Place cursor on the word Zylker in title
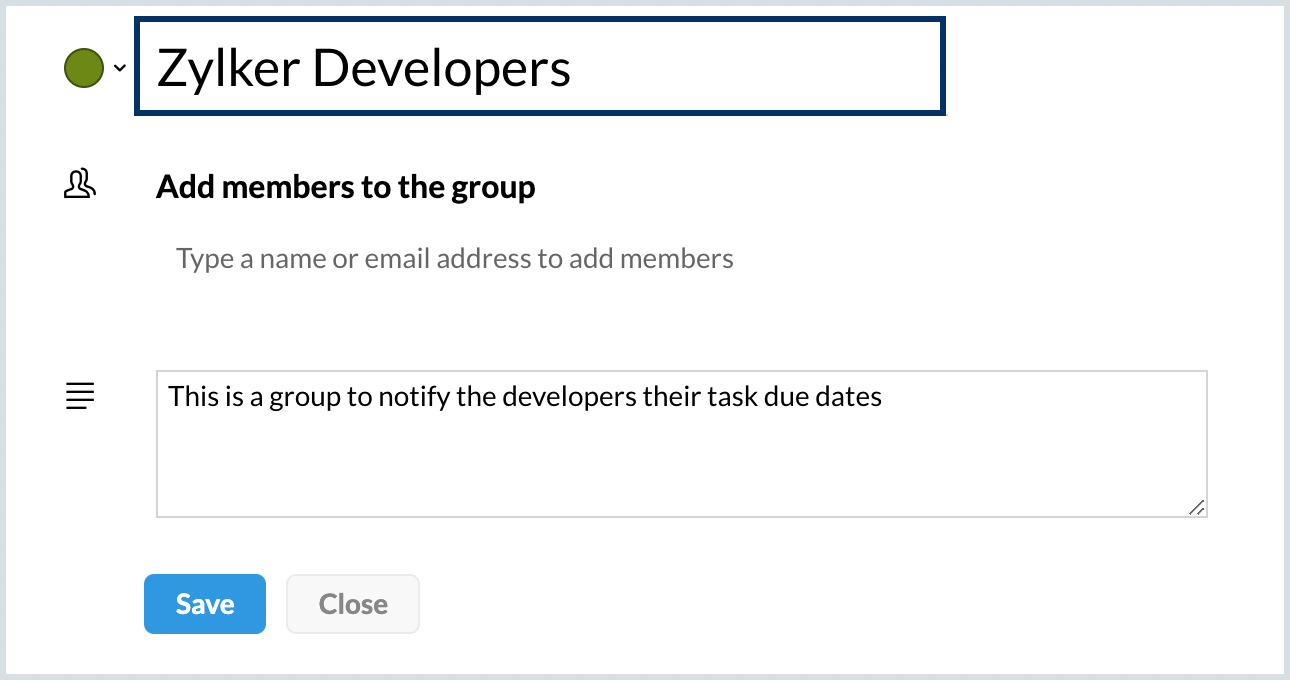The width and height of the screenshot is (1290, 680). [229, 68]
